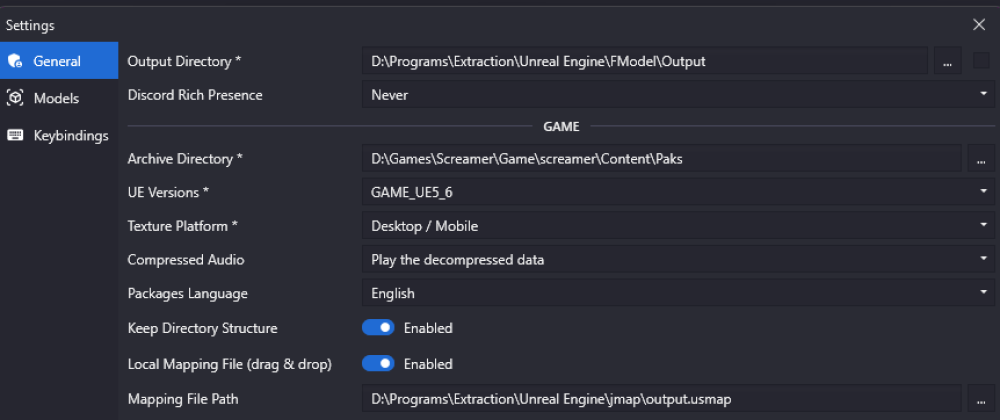This screenshot has width=1000, height=420.
Task: Select the General tab
Action: [x=57, y=61]
